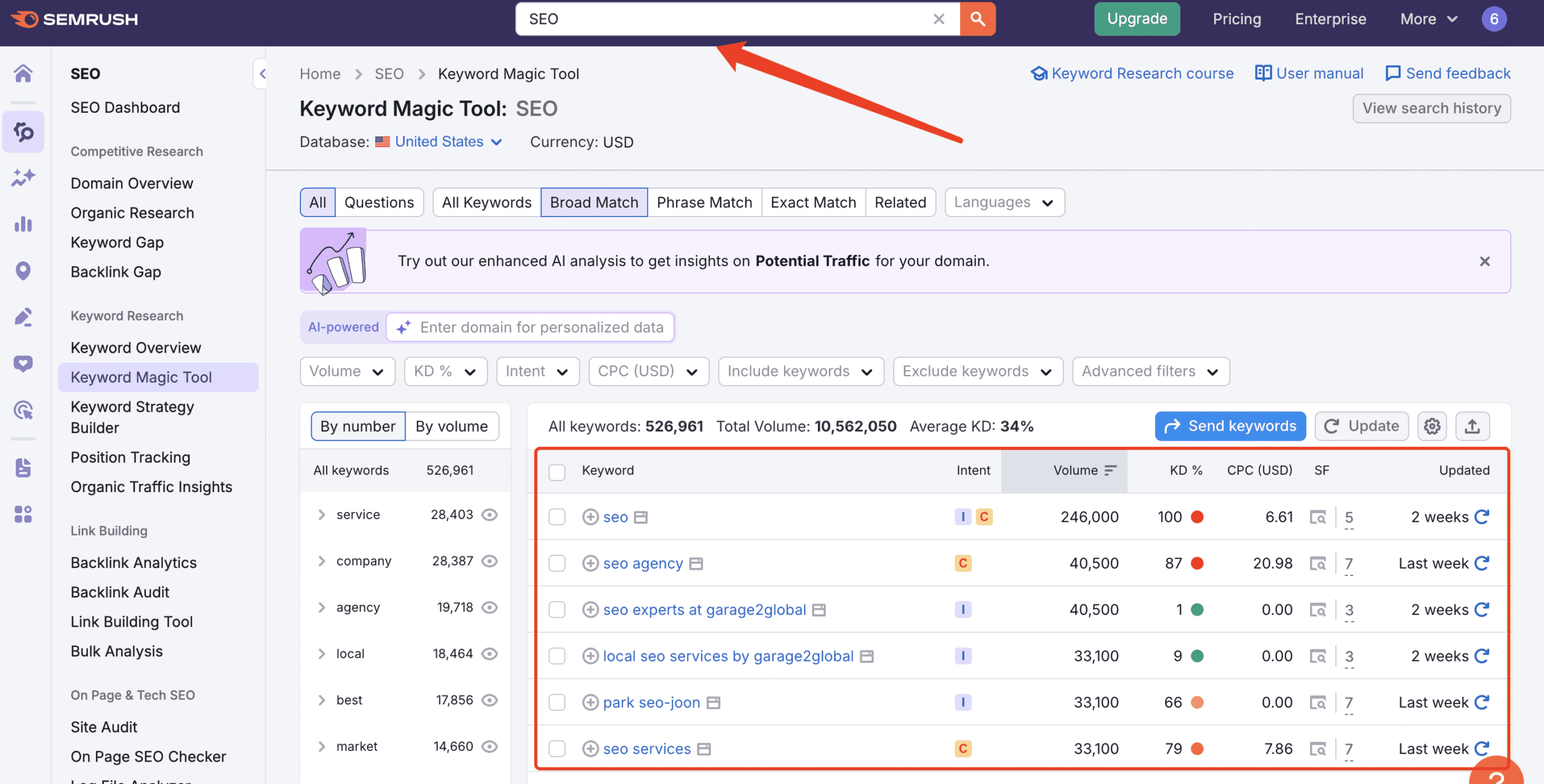Refresh the 'seo agency' row metrics
Screen dimensions: 1544x784
1482,563
